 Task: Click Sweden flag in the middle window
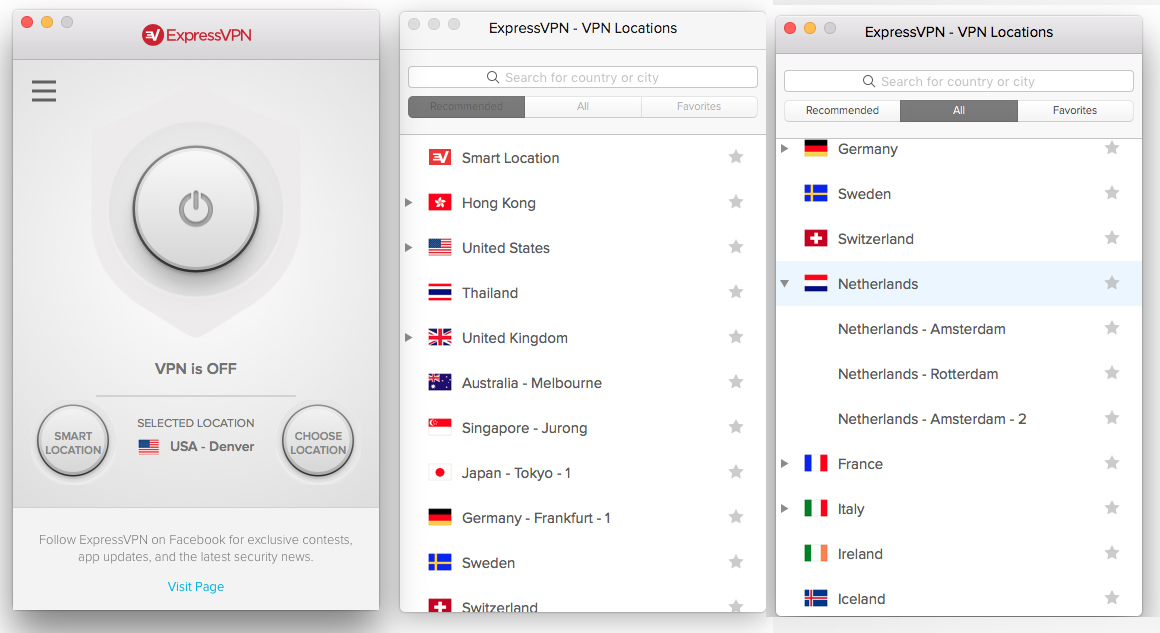[439, 563]
